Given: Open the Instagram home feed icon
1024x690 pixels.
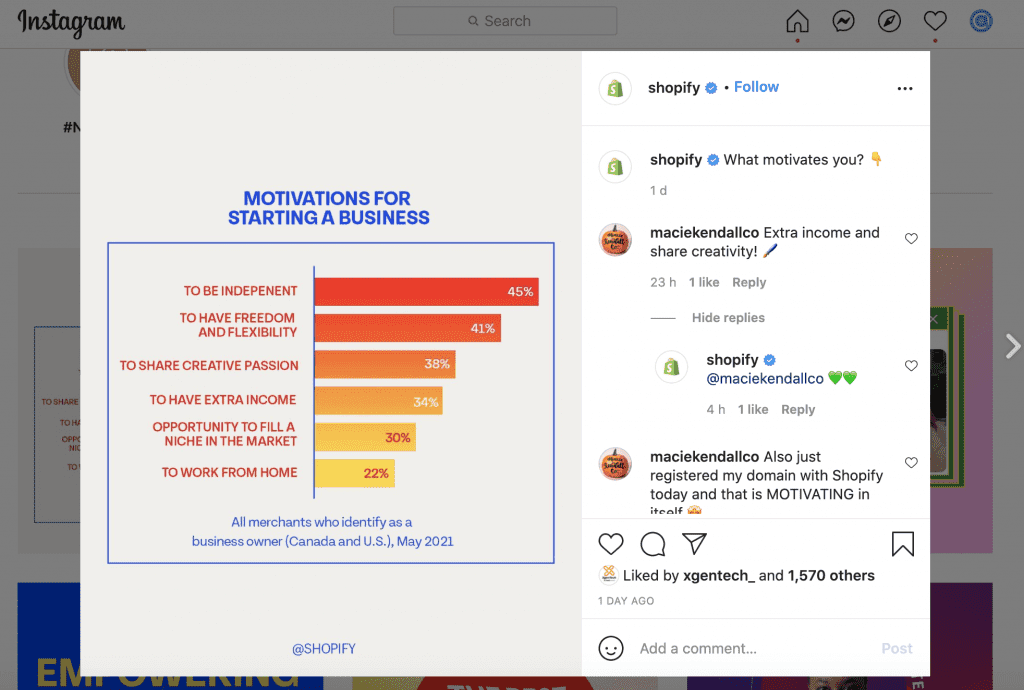Looking at the screenshot, I should [x=797, y=22].
